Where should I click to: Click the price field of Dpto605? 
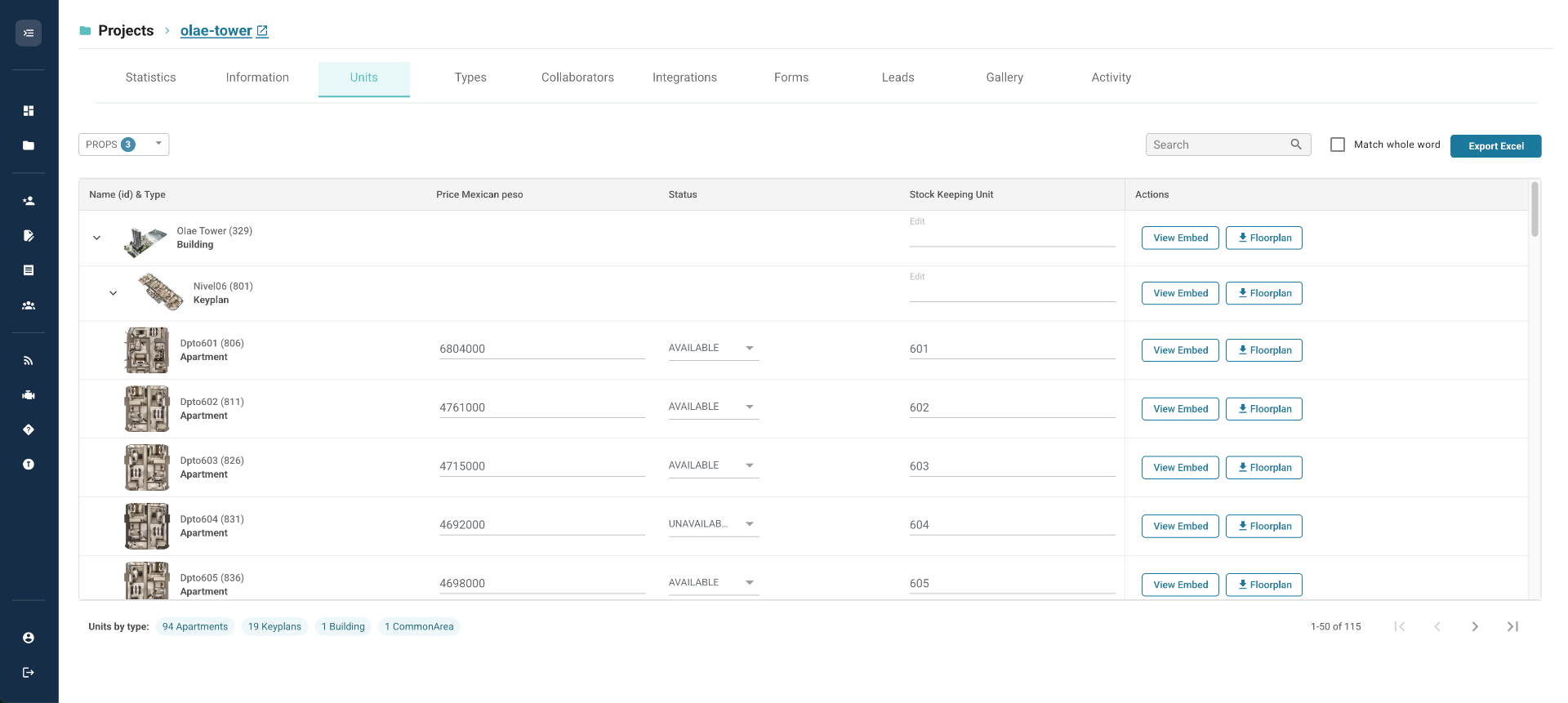point(542,583)
